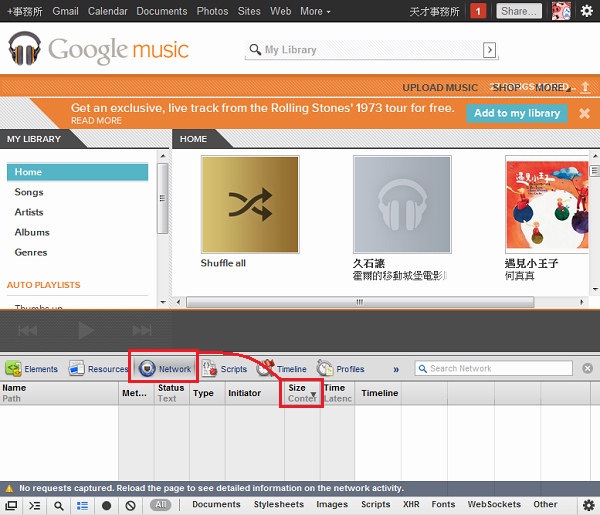Click Add to my library button

pos(517,113)
